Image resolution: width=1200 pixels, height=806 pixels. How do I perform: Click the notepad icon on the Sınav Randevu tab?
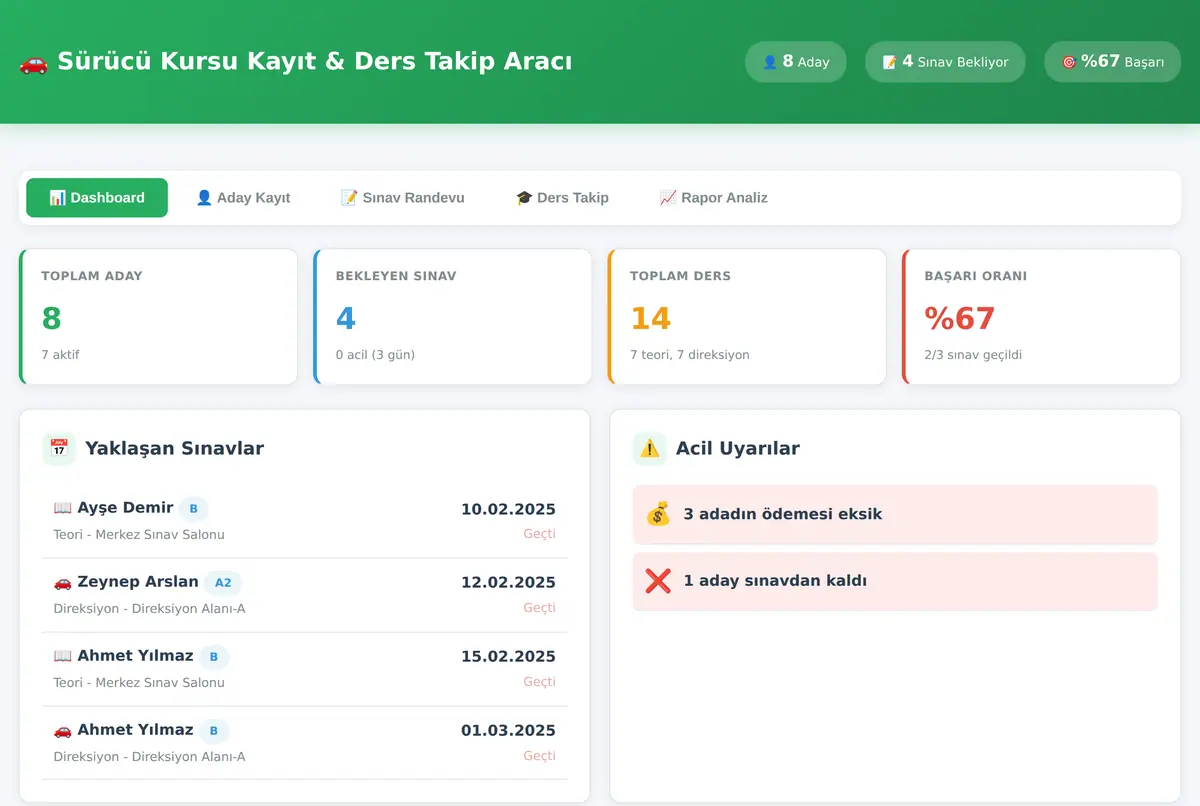click(x=349, y=198)
